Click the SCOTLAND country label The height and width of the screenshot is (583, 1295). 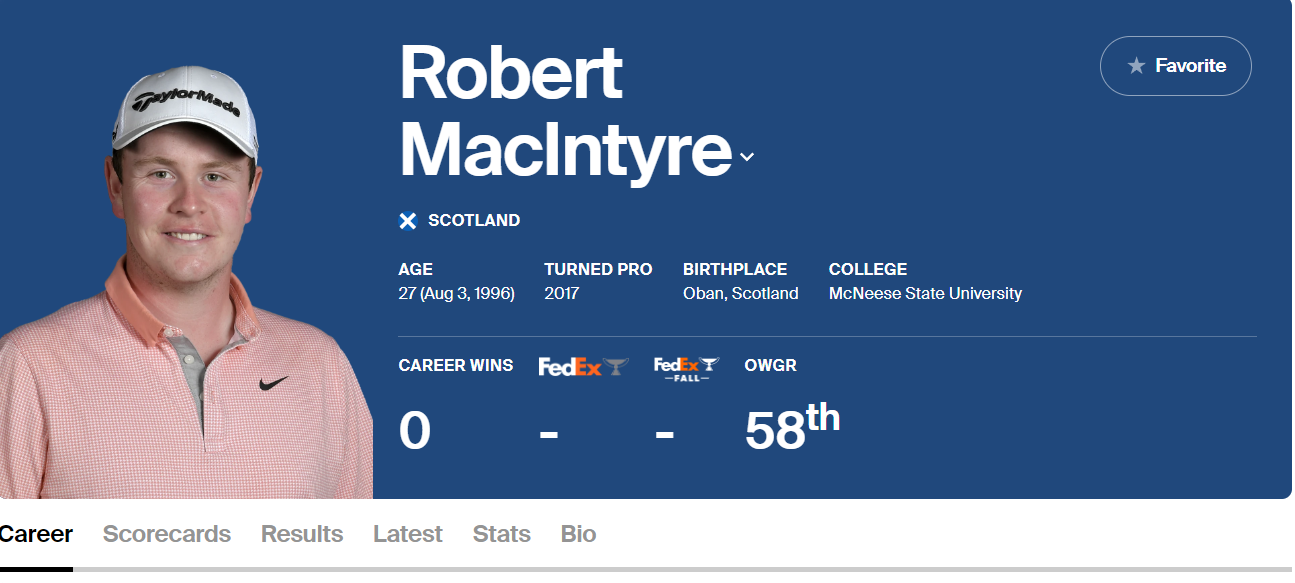point(474,221)
